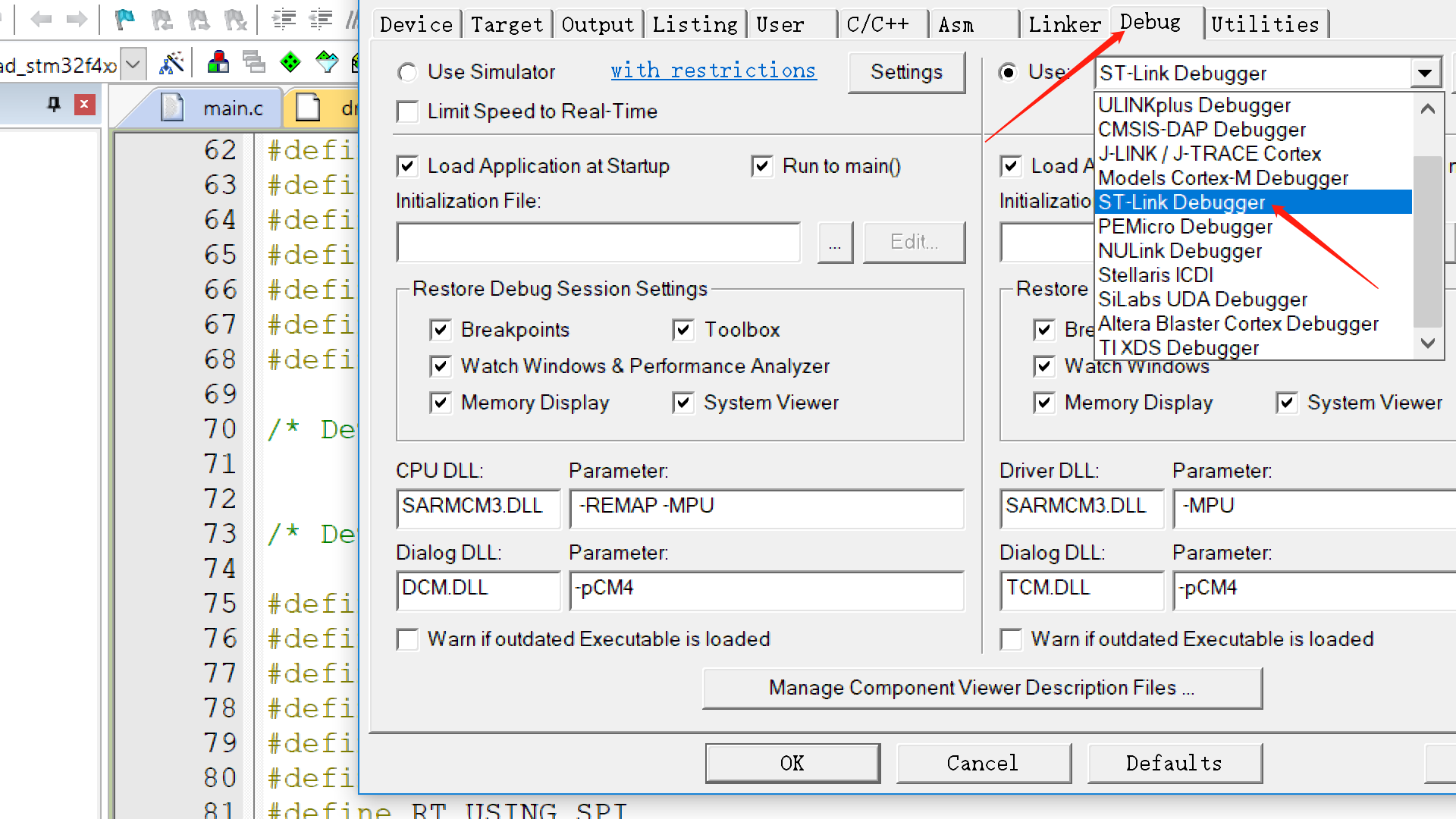Click the stacked windows toolbar icon
1456x819 pixels.
pos(253,63)
